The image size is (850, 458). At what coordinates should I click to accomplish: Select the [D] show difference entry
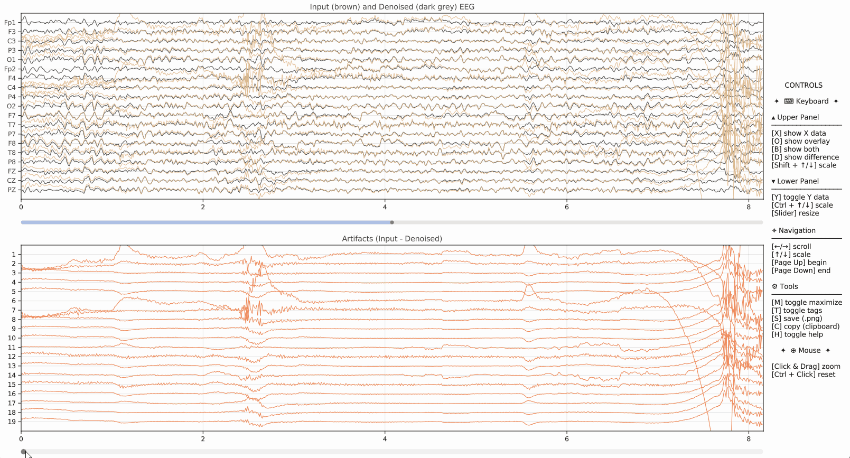coord(805,157)
